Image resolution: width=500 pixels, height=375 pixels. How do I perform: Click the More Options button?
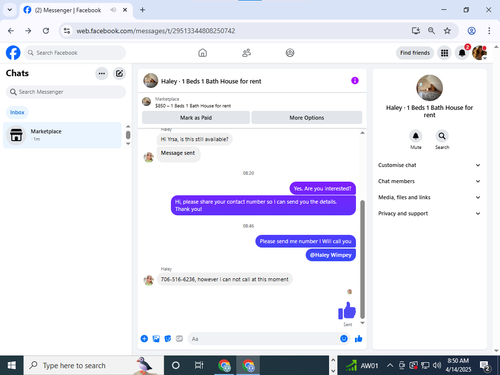(x=307, y=118)
